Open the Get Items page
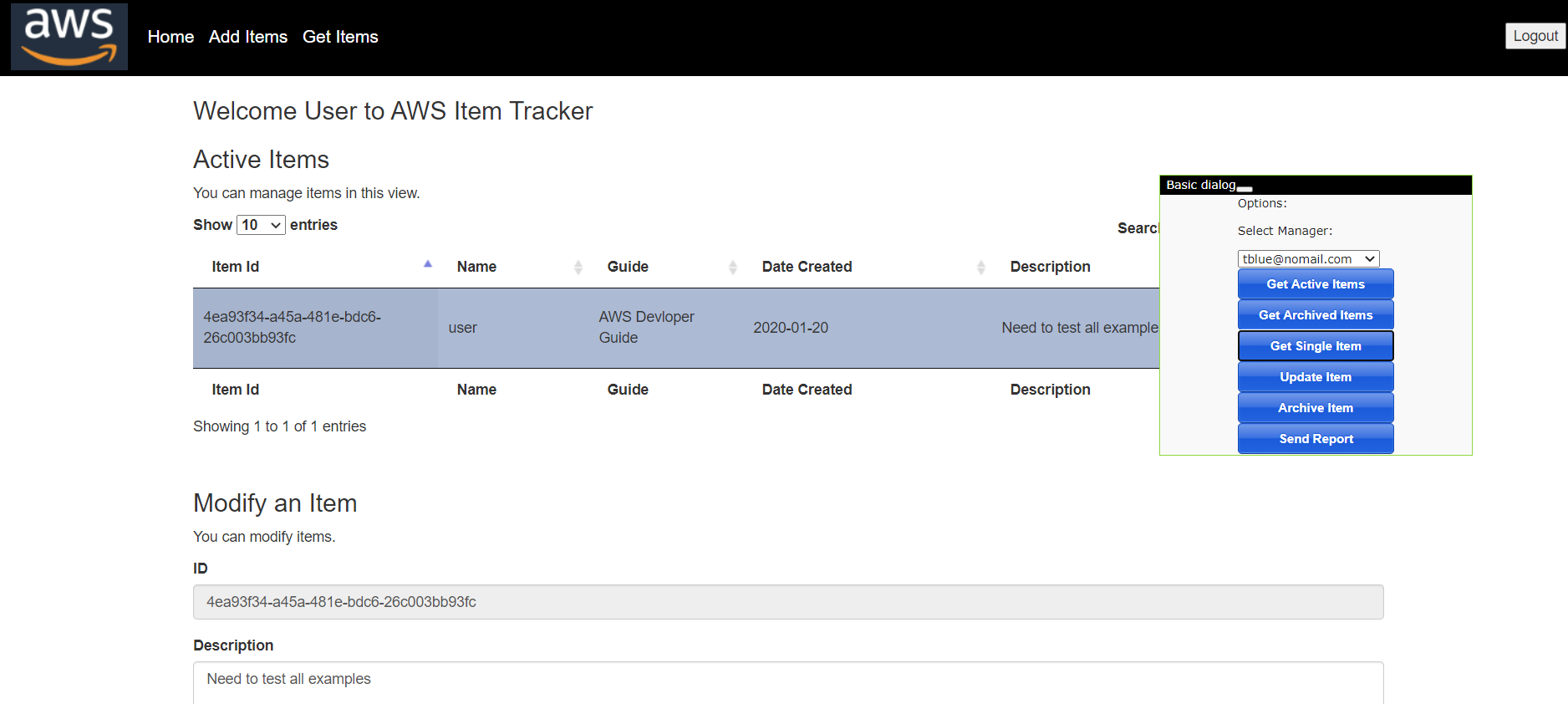Image resolution: width=1568 pixels, height=704 pixels. tap(340, 37)
